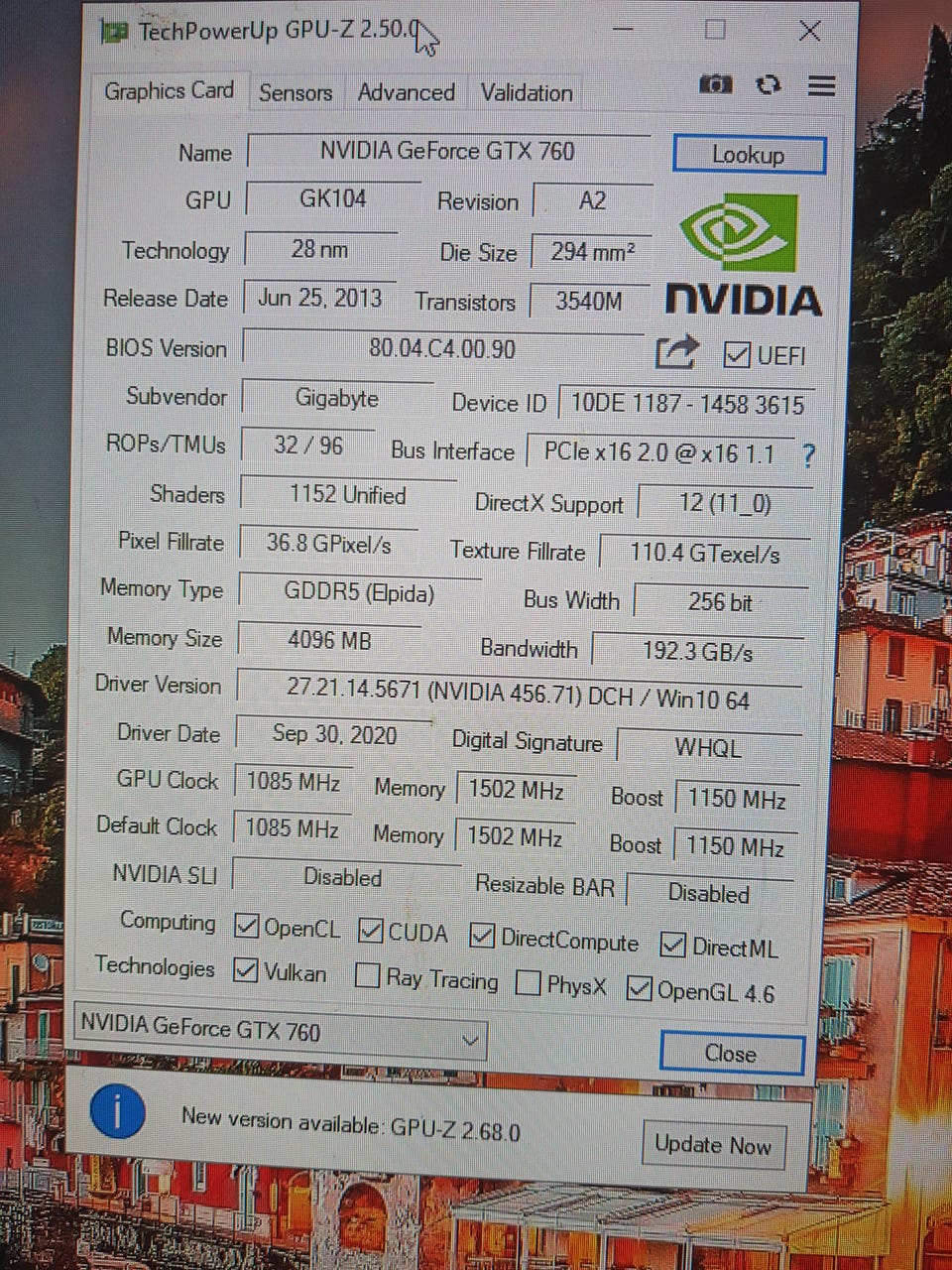Switch to the Sensors tab
Viewport: 952px width, 1270px height.
[x=296, y=93]
